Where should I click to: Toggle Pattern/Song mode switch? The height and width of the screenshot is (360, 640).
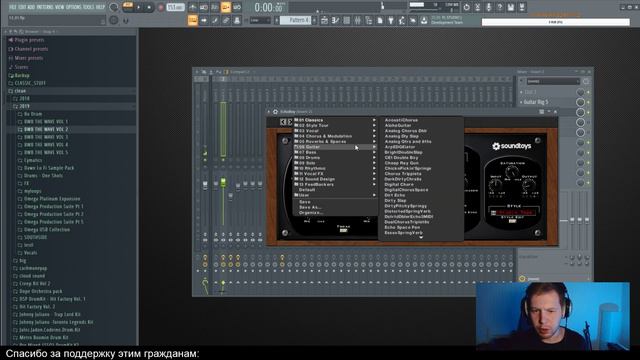tap(128, 7)
